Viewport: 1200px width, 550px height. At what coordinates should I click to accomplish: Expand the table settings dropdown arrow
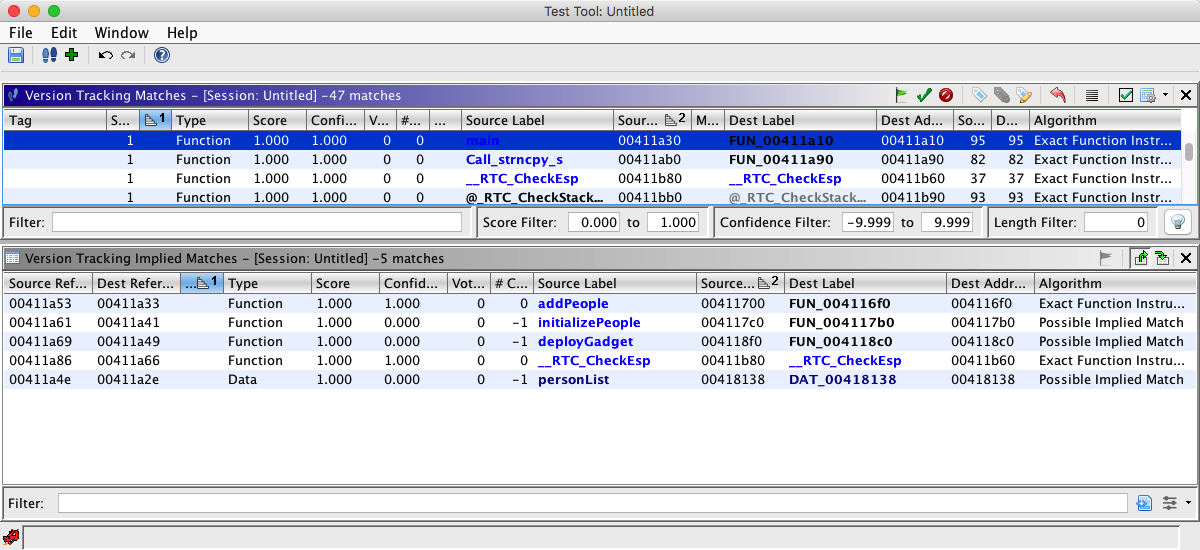pos(1166,95)
